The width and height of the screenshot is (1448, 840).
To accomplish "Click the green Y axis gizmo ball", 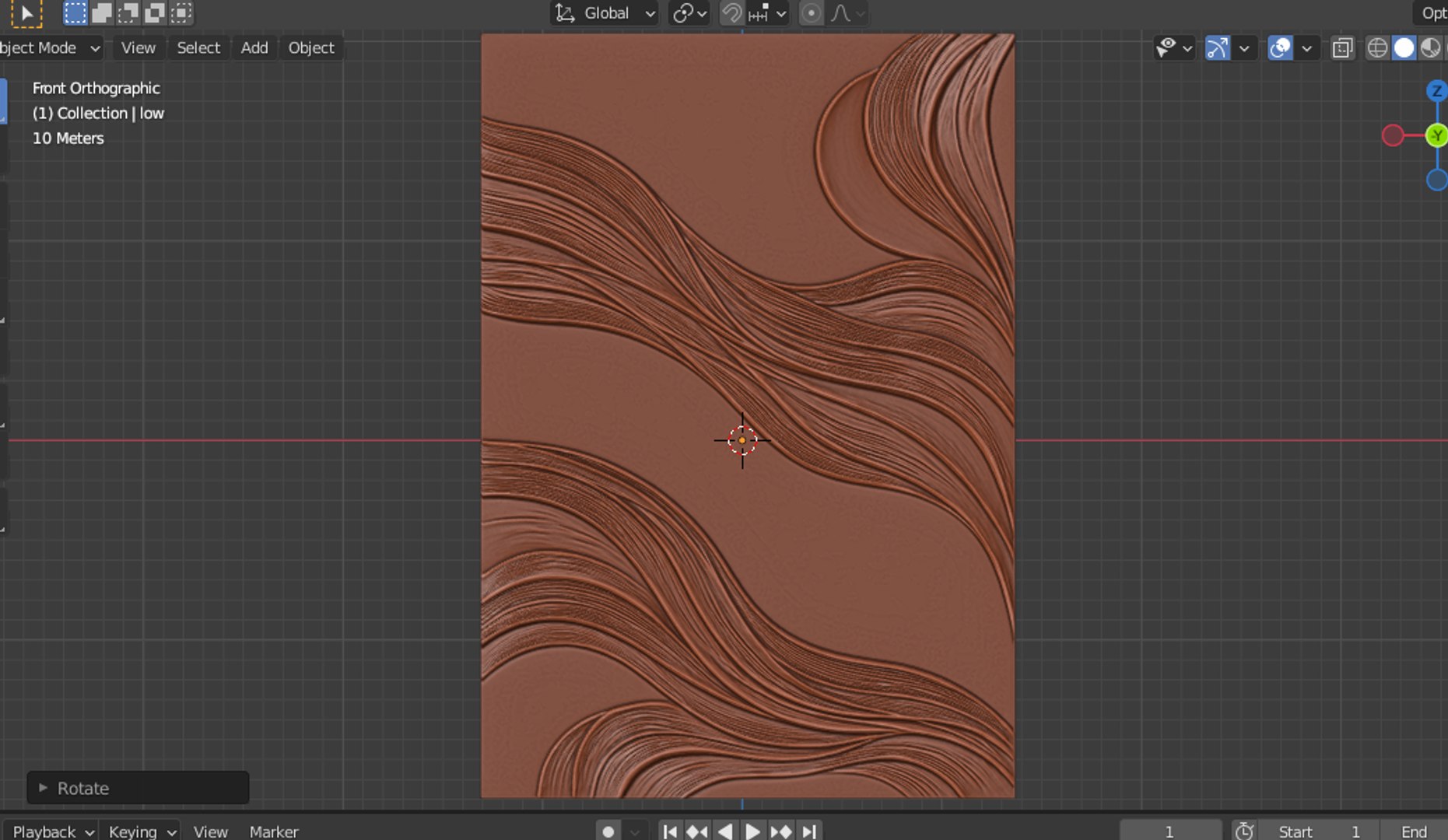I will 1436,136.
